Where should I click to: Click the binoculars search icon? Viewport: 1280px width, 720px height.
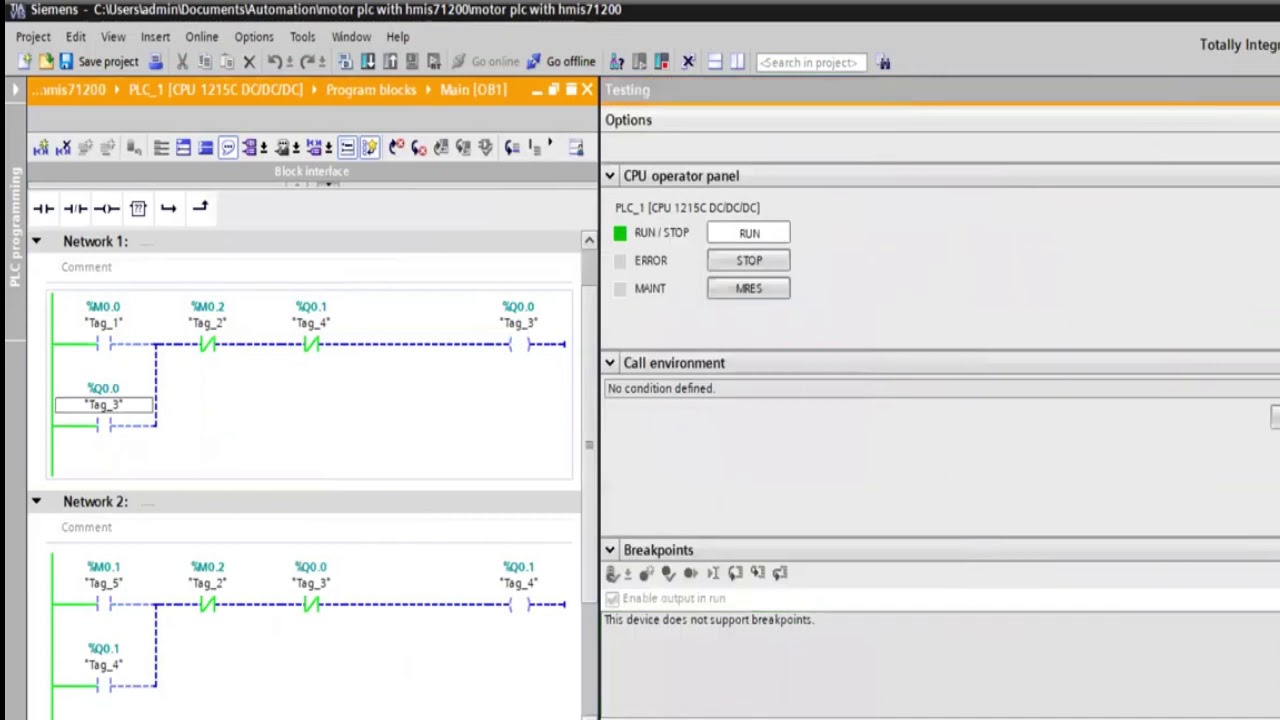884,62
